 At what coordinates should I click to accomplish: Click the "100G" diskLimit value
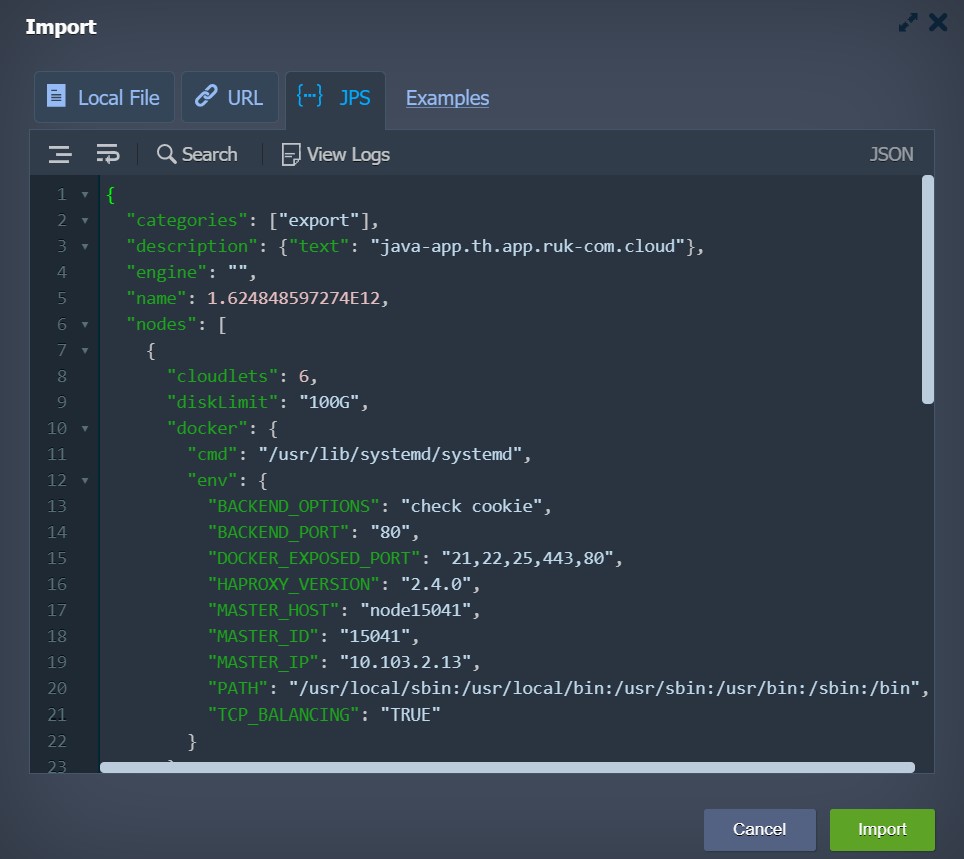click(x=329, y=402)
